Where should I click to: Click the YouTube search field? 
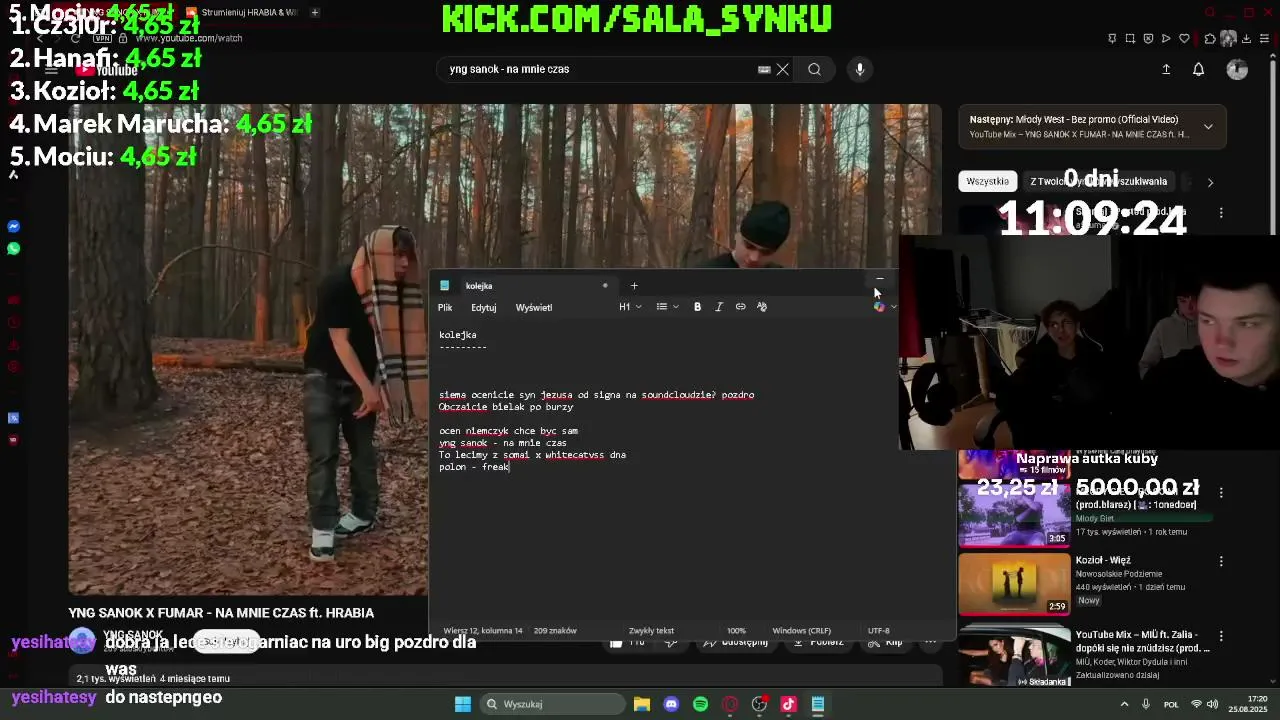tap(600, 69)
